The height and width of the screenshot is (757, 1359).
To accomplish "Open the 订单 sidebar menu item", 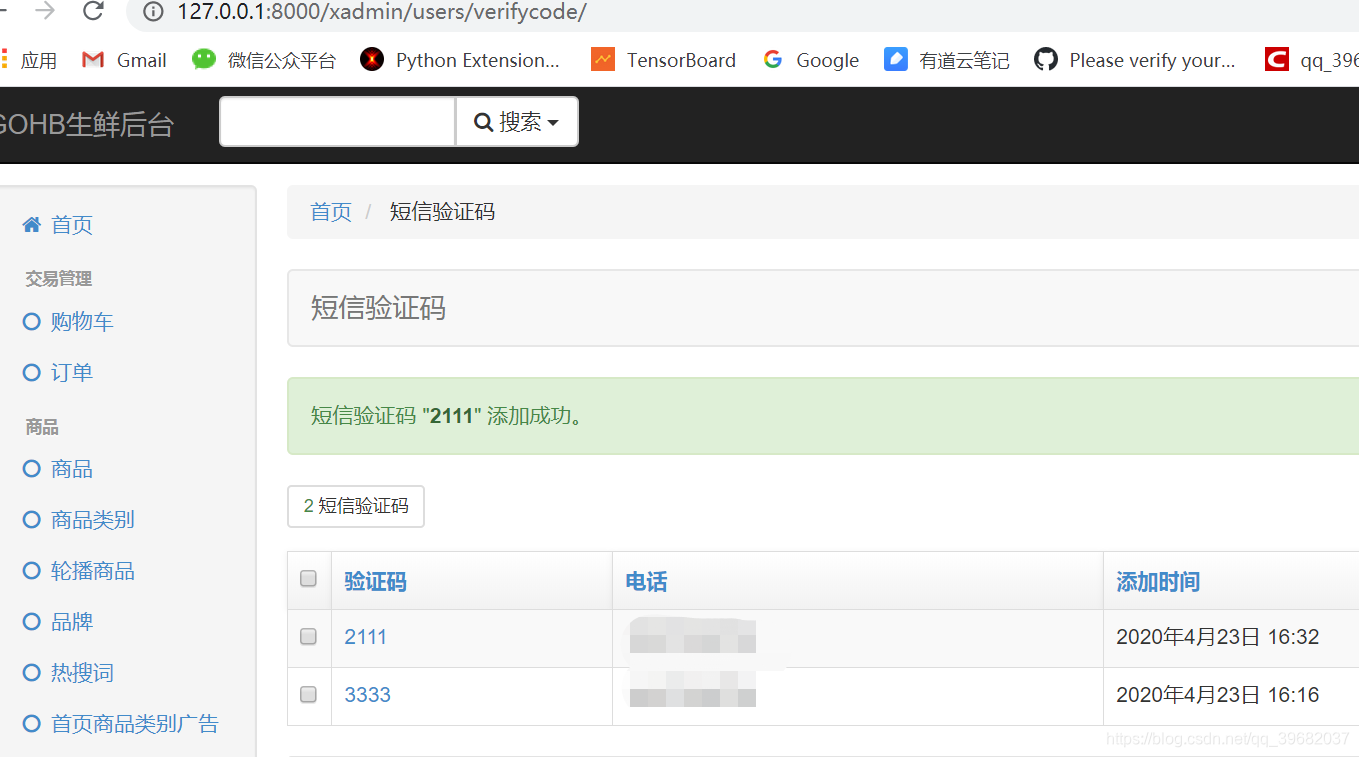I will click(72, 372).
